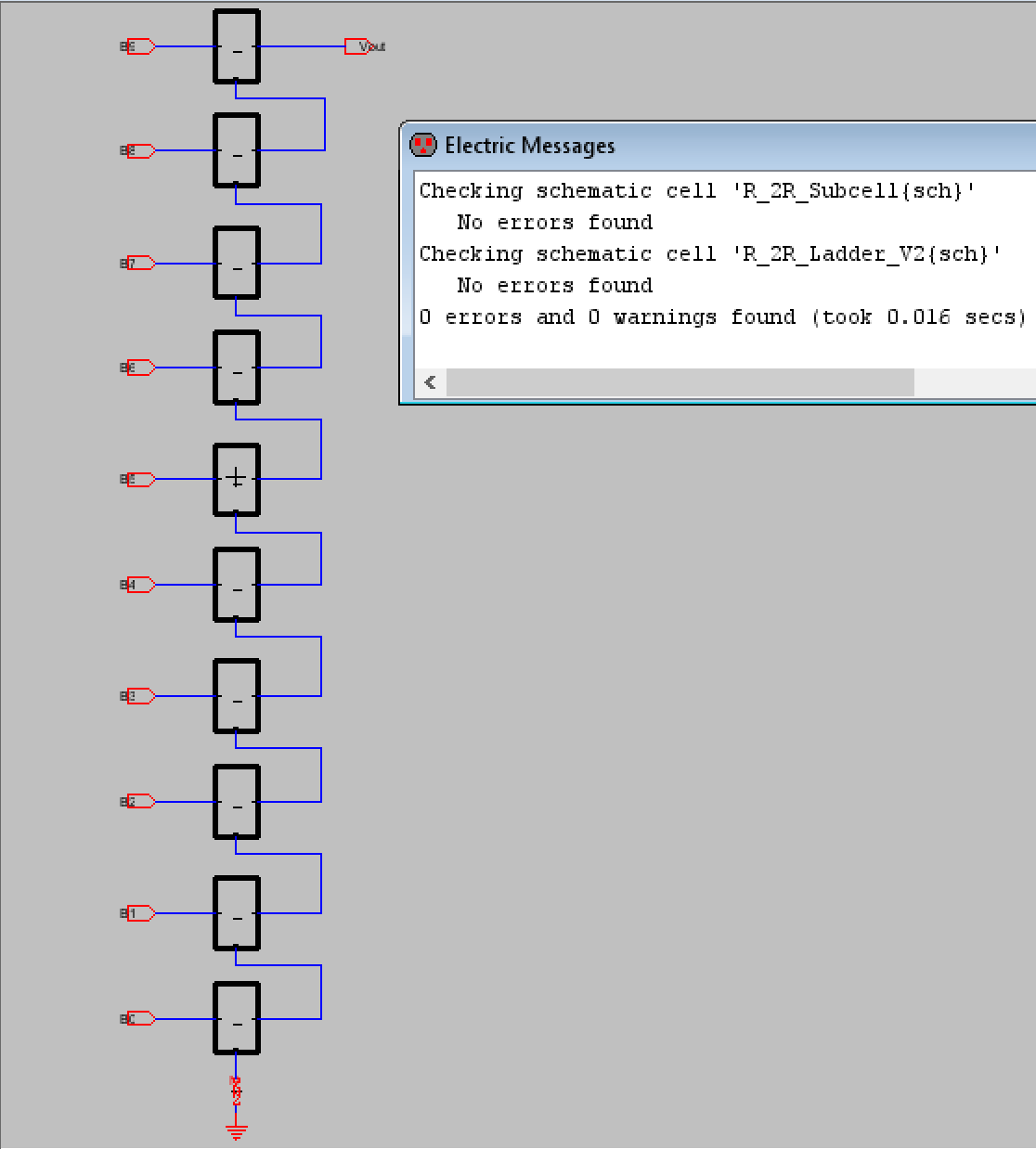The height and width of the screenshot is (1149, 1036).
Task: Click the '0 errors and 0 warnings' line
Action: tap(722, 317)
